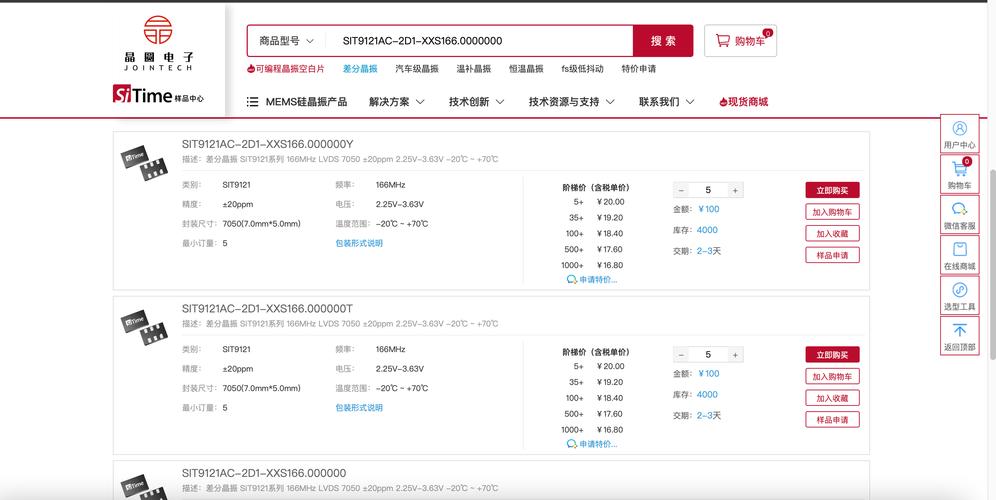Open 用户中心 in the side panel
Image resolution: width=996 pixels, height=500 pixels.
959,134
